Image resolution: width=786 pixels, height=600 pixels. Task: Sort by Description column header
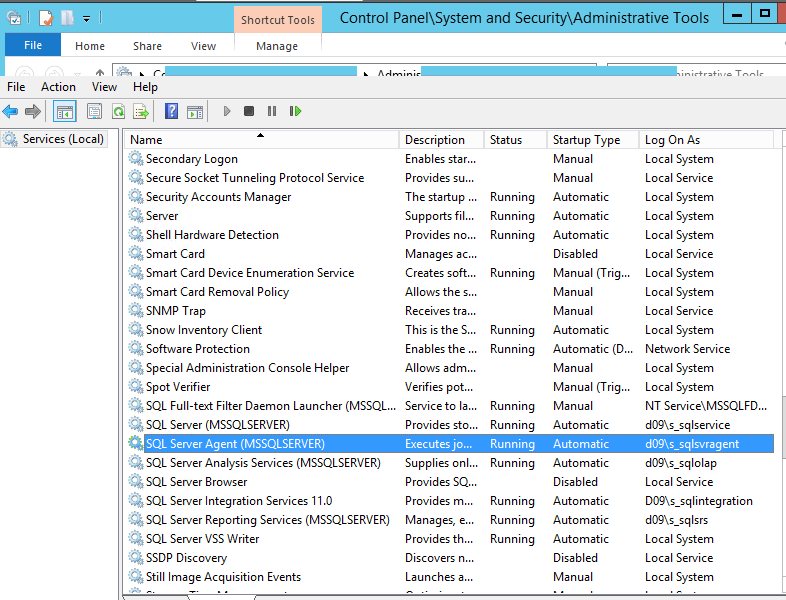(x=441, y=140)
